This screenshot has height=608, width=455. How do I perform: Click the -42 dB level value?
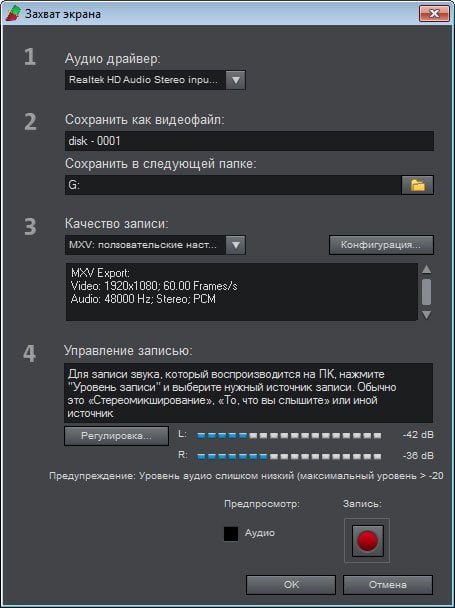tap(418, 435)
